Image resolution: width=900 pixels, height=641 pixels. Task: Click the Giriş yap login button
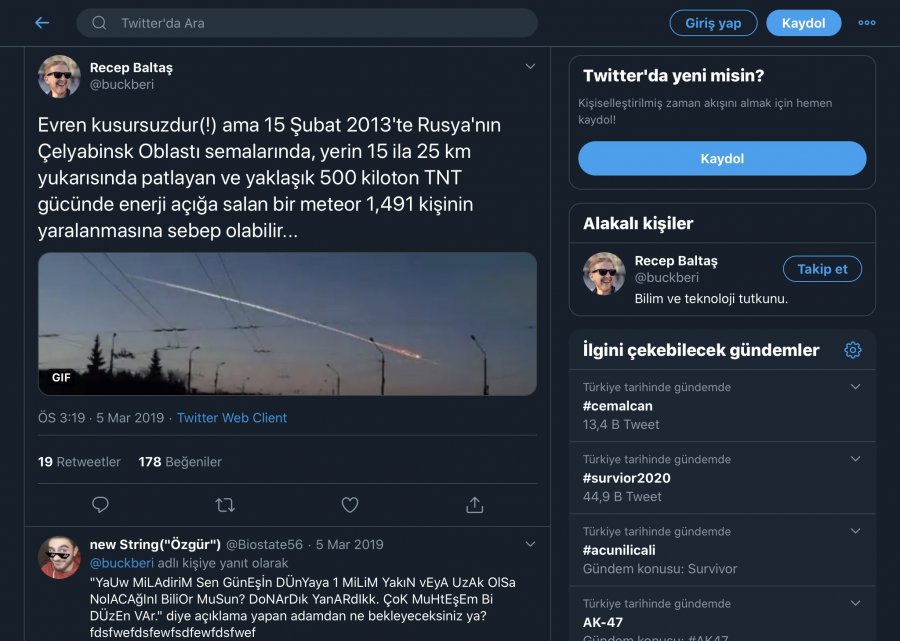(713, 23)
